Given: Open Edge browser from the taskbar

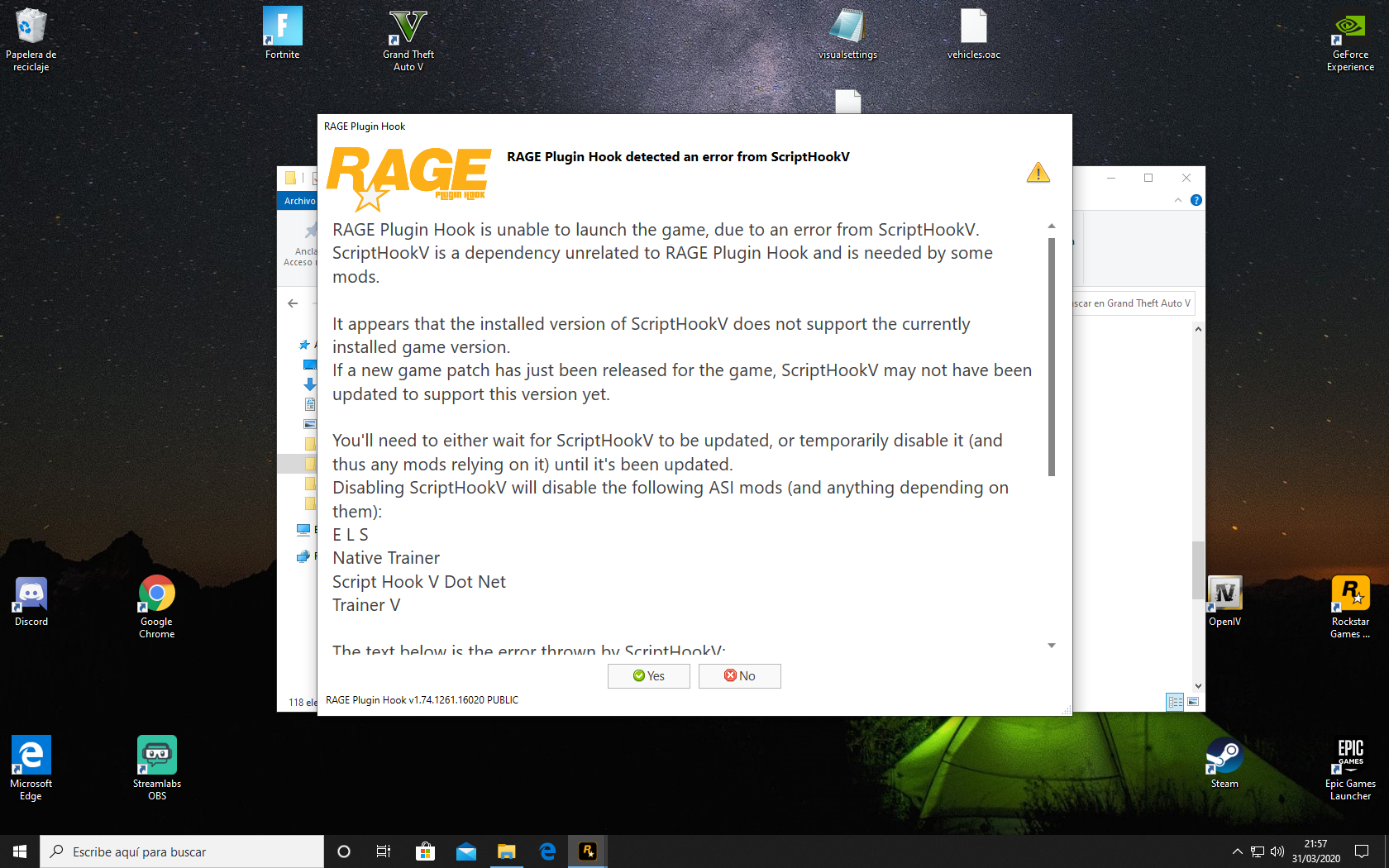Looking at the screenshot, I should pos(547,851).
